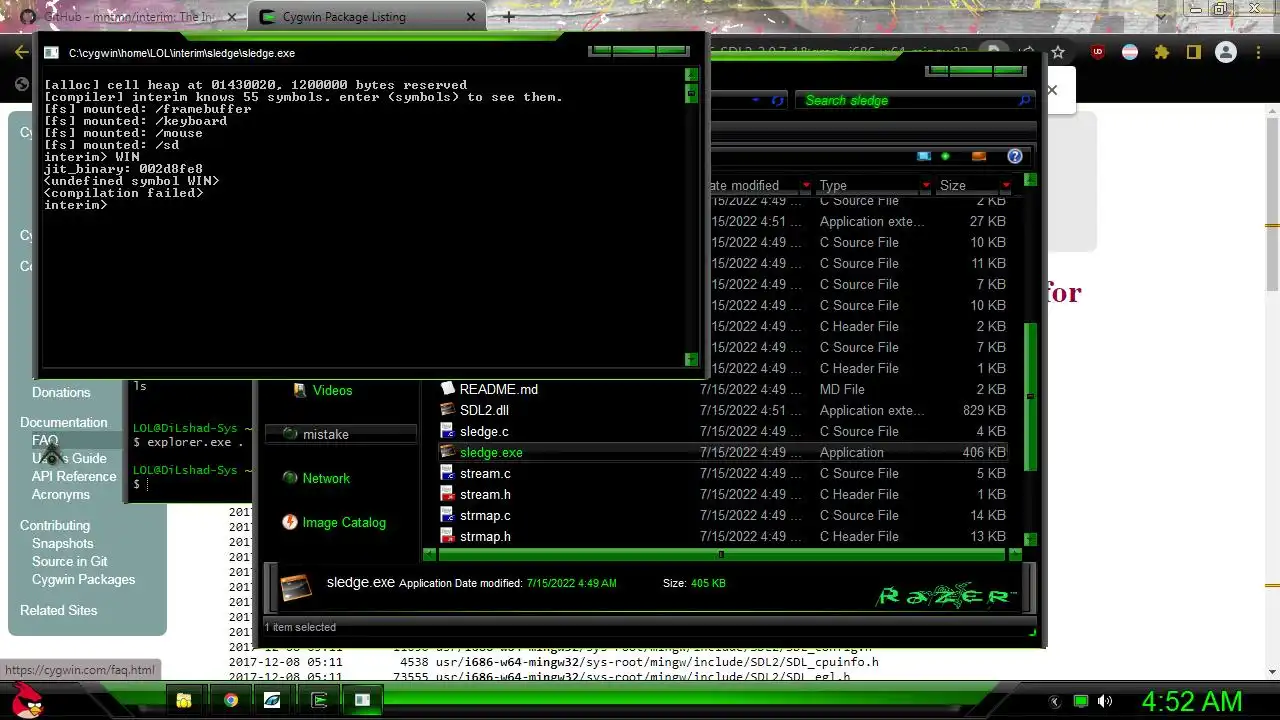Select the strmap.h file icon

[447, 536]
